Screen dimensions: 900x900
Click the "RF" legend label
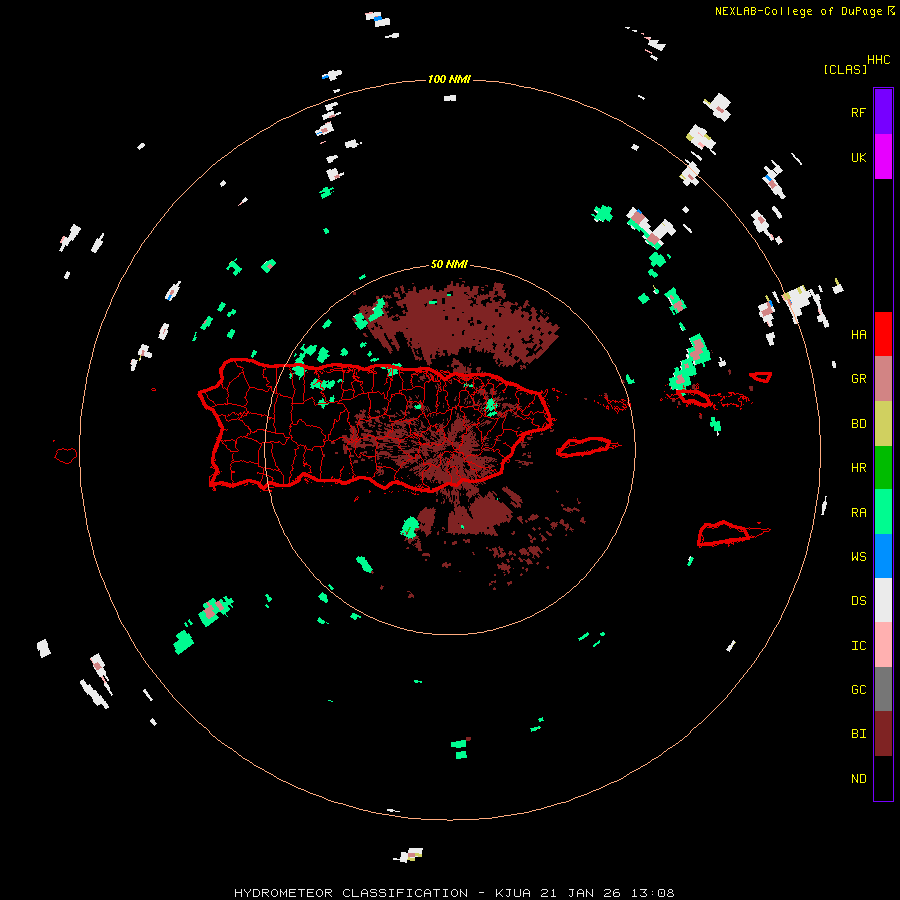click(858, 112)
